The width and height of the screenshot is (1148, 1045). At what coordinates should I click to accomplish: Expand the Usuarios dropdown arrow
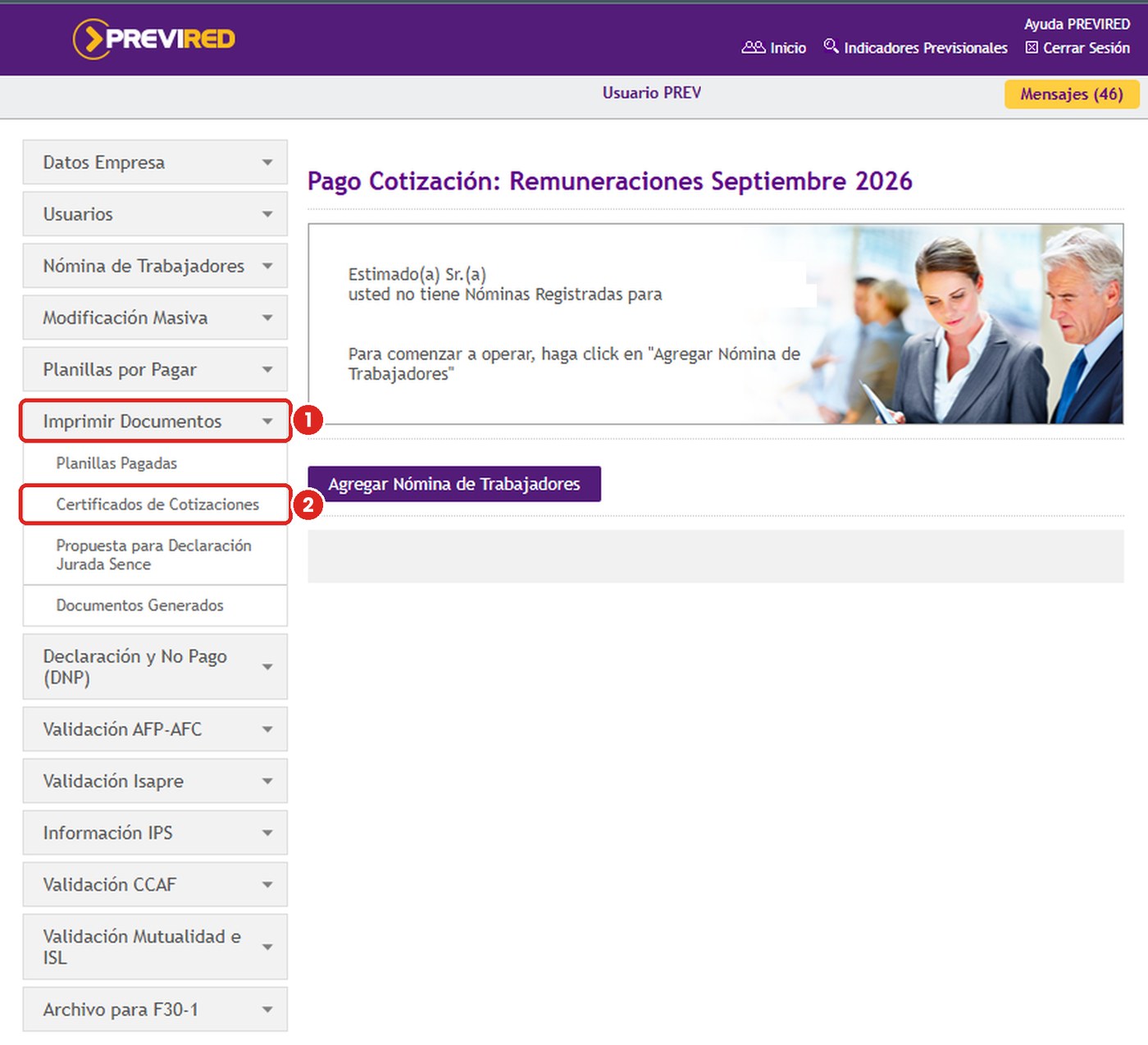(267, 214)
